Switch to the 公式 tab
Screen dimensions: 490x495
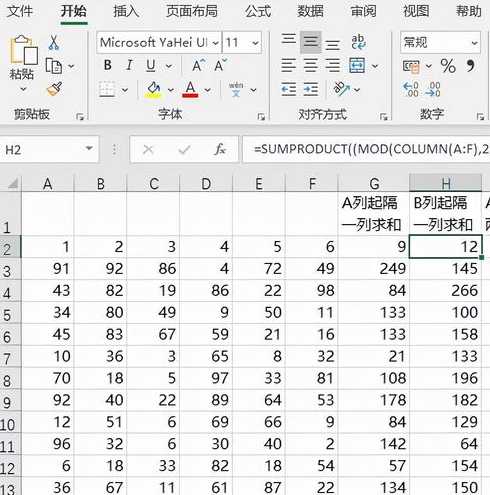[x=258, y=11]
